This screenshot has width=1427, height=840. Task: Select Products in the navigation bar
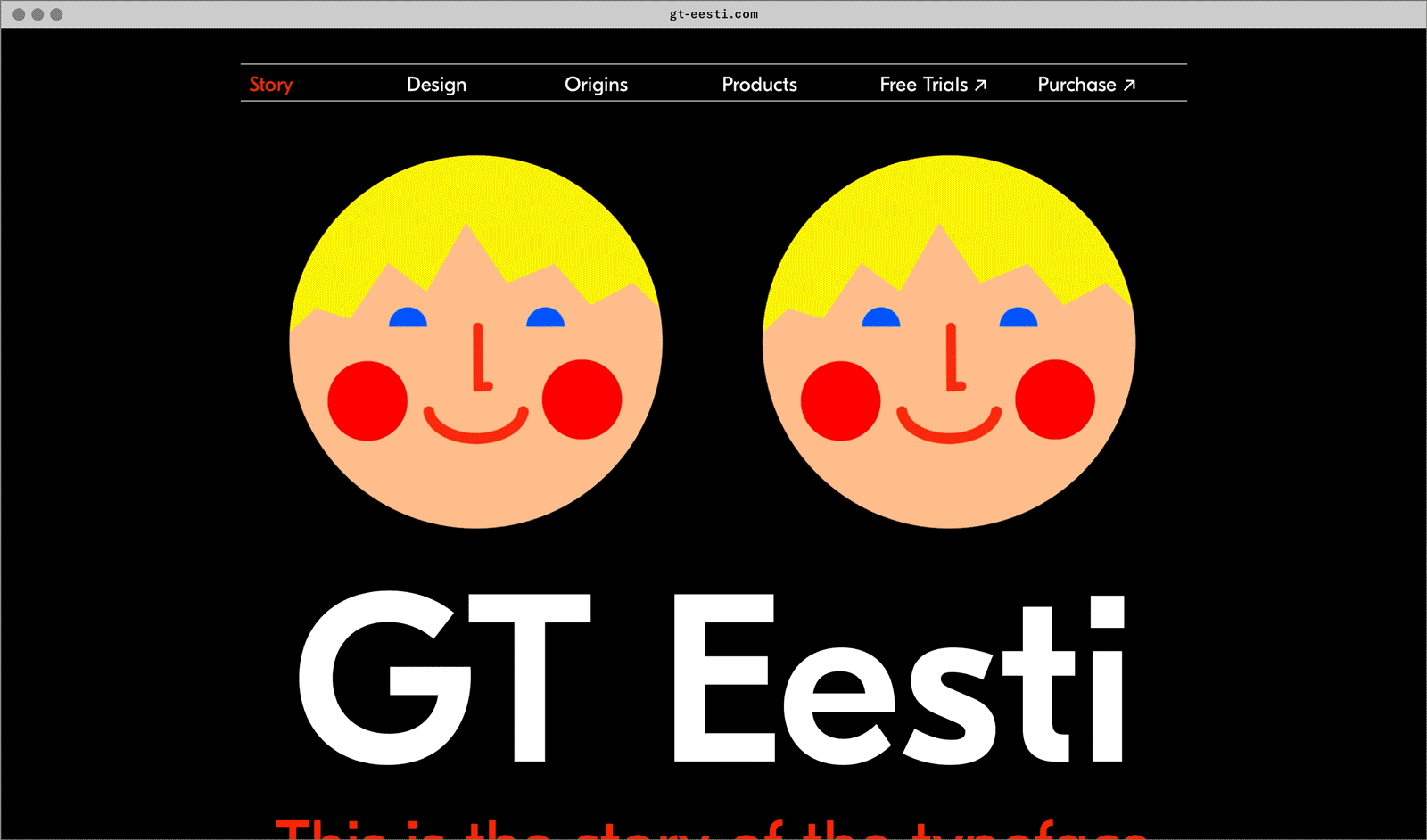coord(760,85)
